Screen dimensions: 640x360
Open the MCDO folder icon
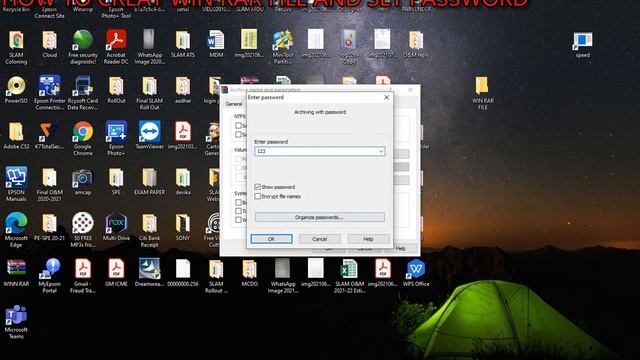click(249, 269)
